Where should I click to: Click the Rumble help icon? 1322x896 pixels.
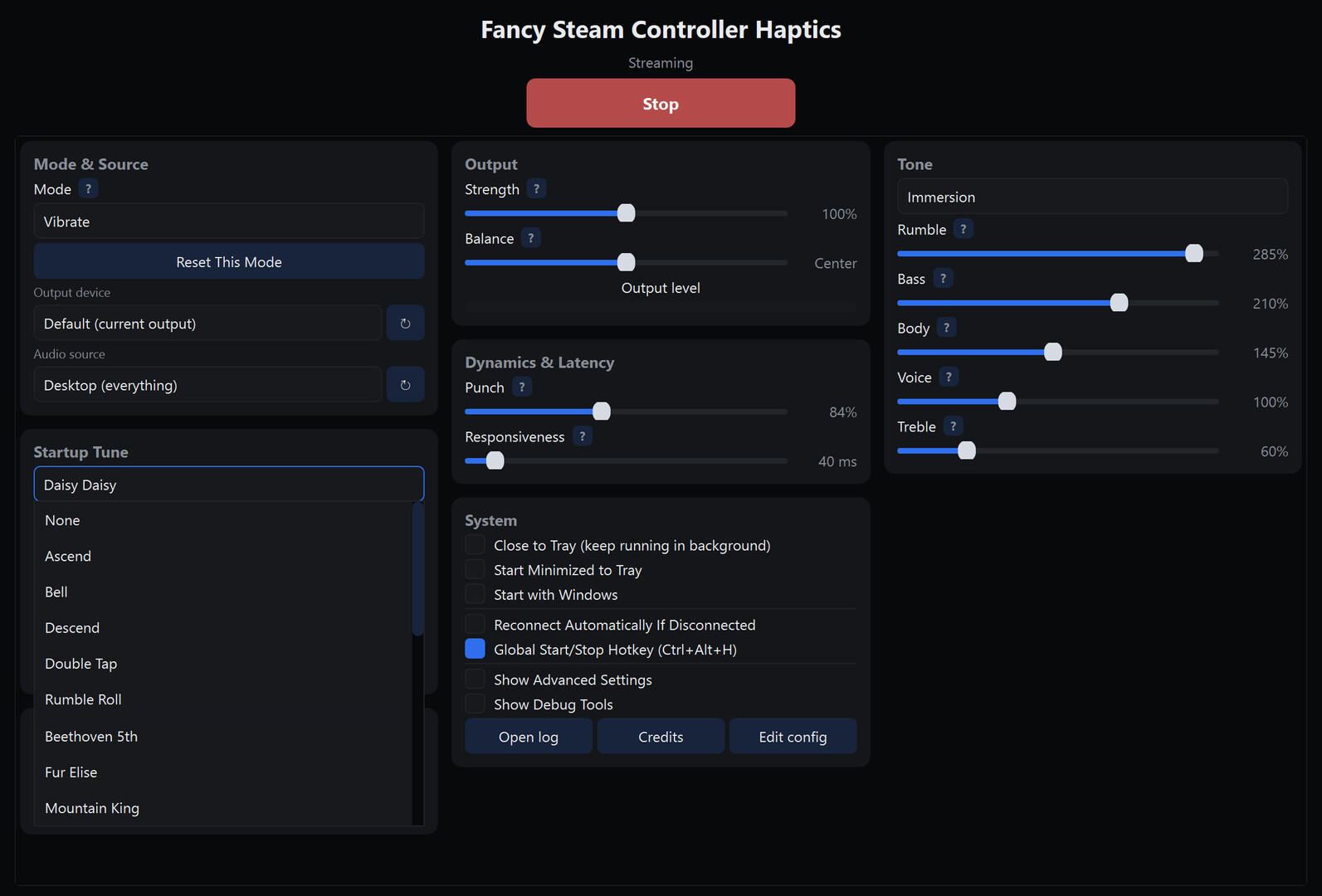point(963,229)
